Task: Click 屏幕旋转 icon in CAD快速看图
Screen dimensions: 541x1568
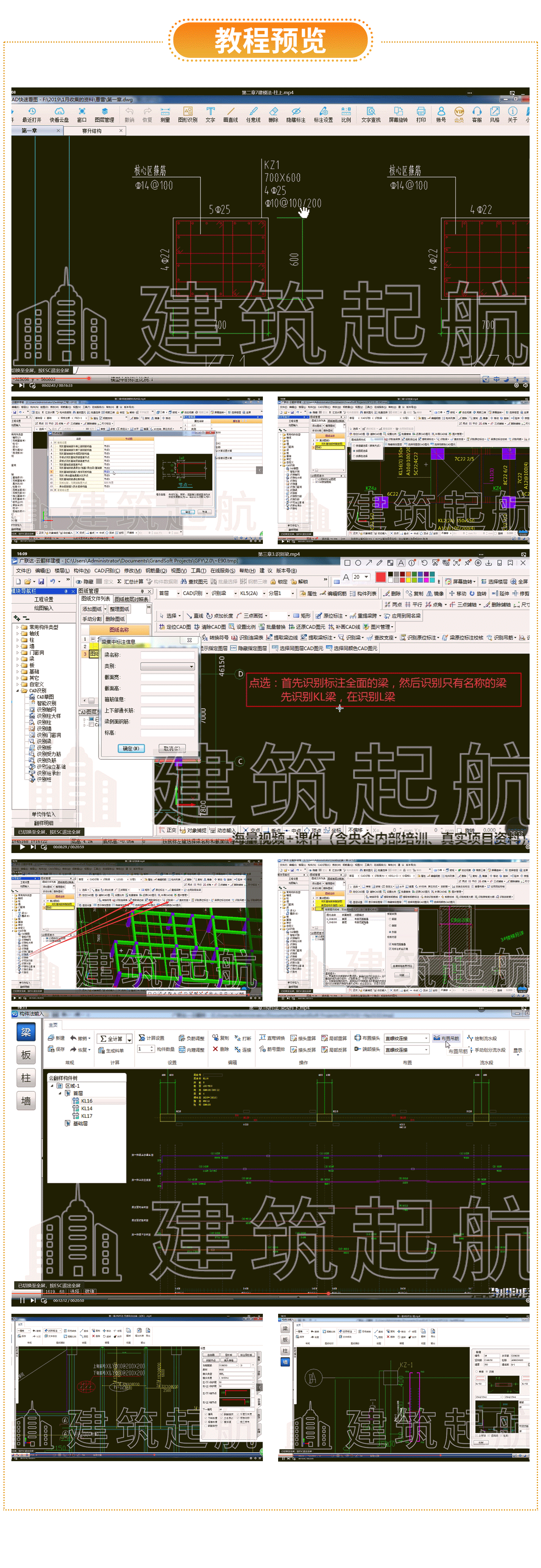Action: pos(399,115)
